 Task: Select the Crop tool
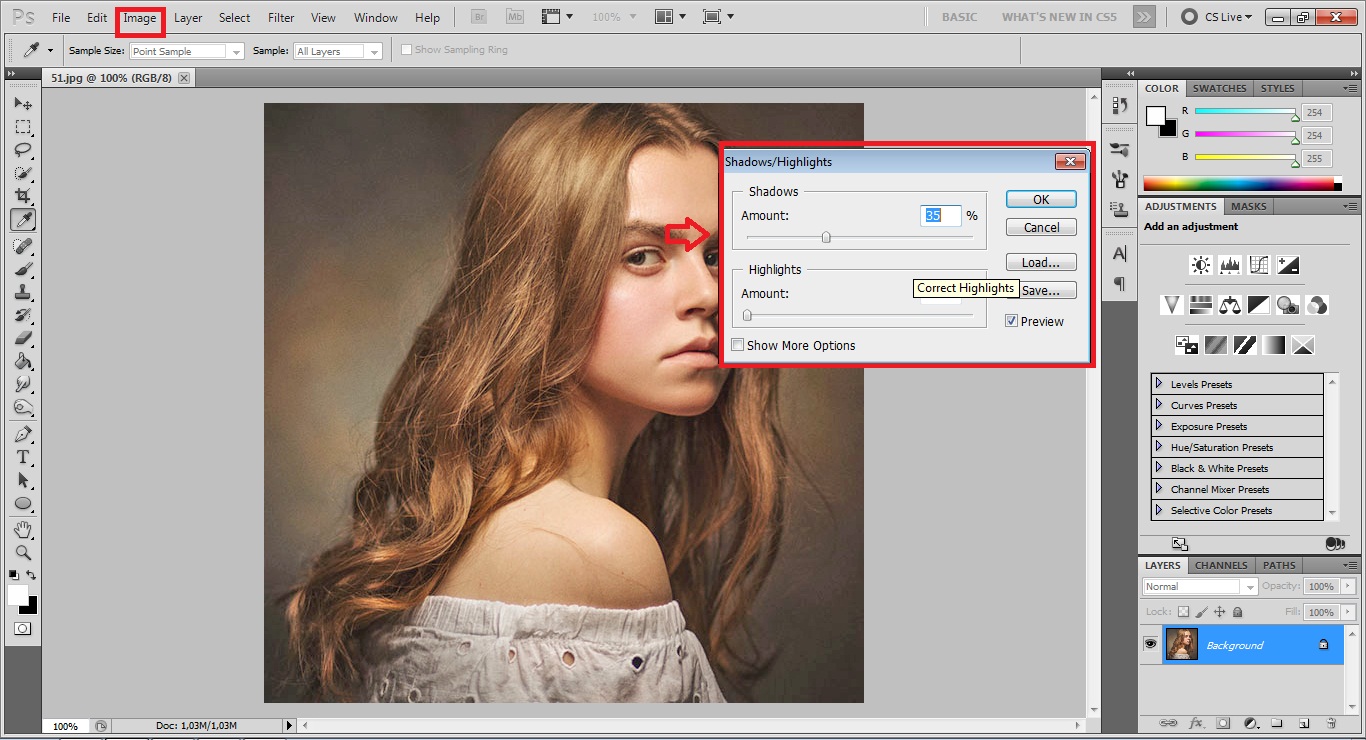point(22,197)
